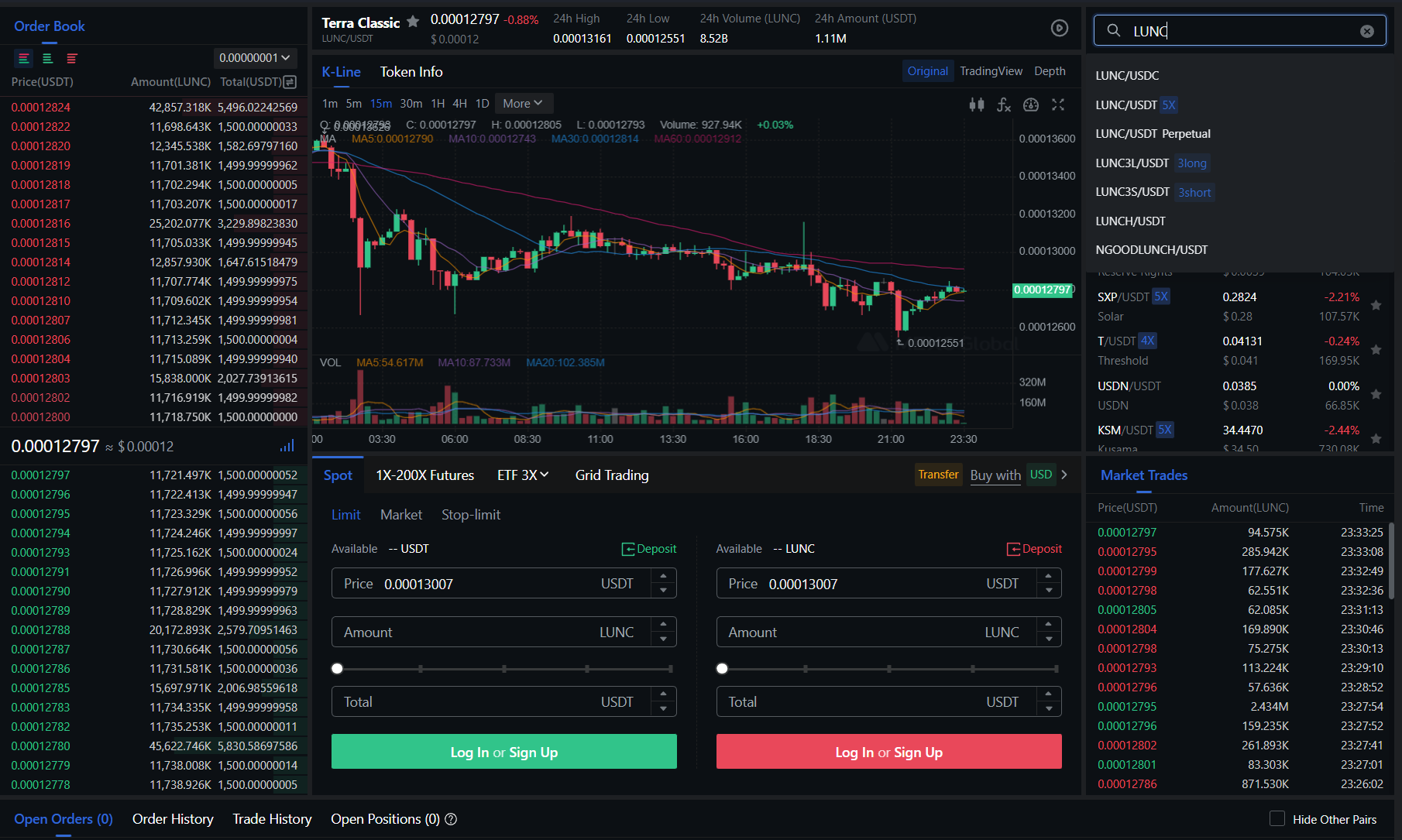Open the USD currency selector
Viewport: 1402px width, 840px height.
[x=1041, y=475]
